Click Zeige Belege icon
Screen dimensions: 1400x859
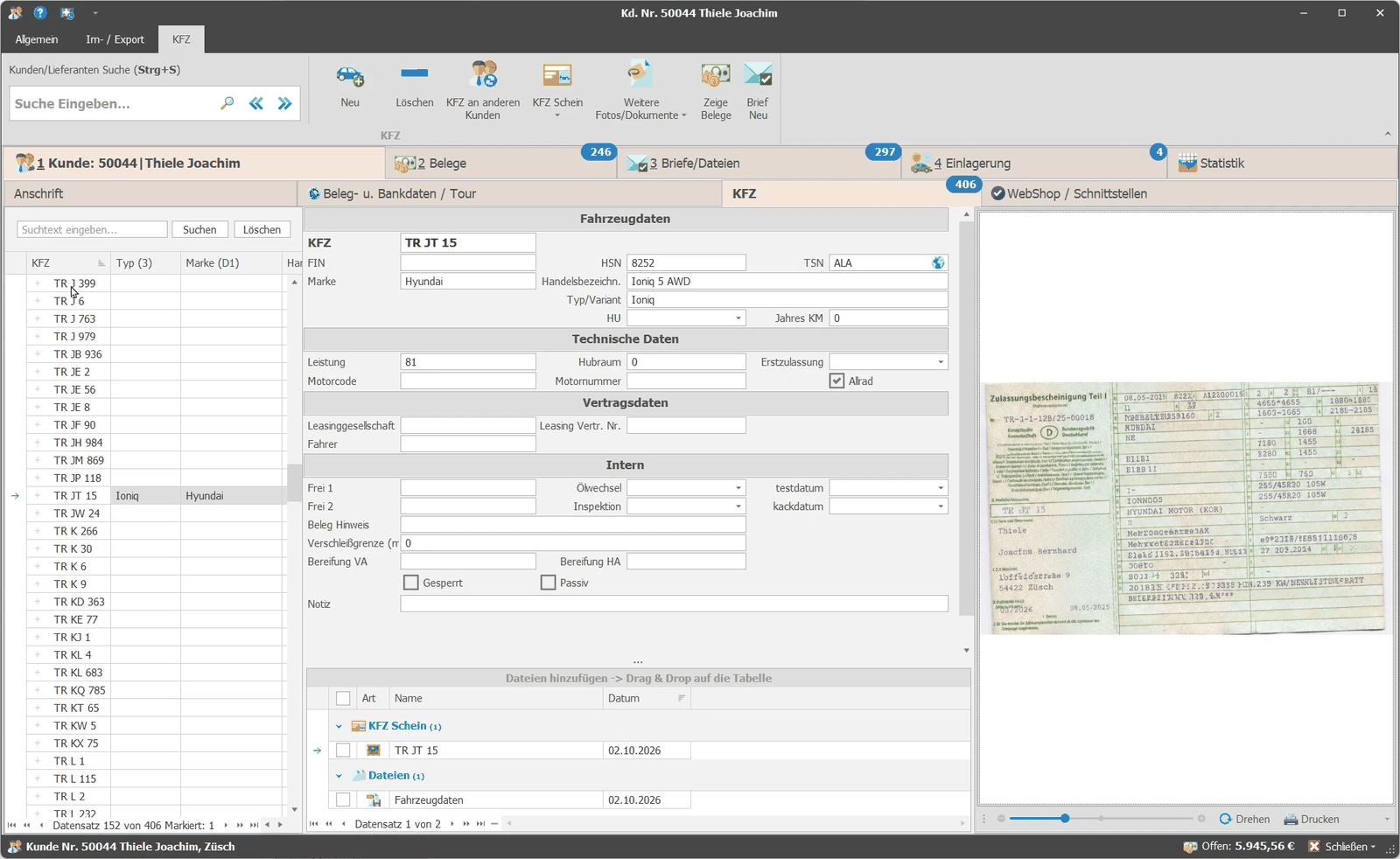[716, 75]
